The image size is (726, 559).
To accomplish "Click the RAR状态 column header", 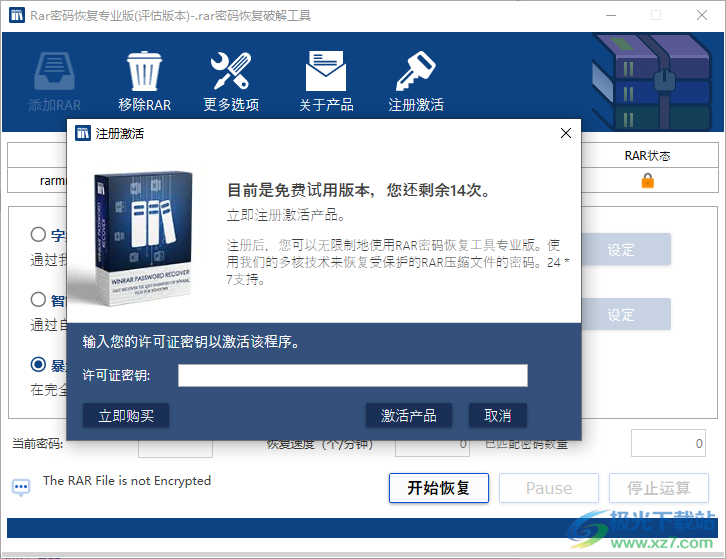I will click(648, 156).
